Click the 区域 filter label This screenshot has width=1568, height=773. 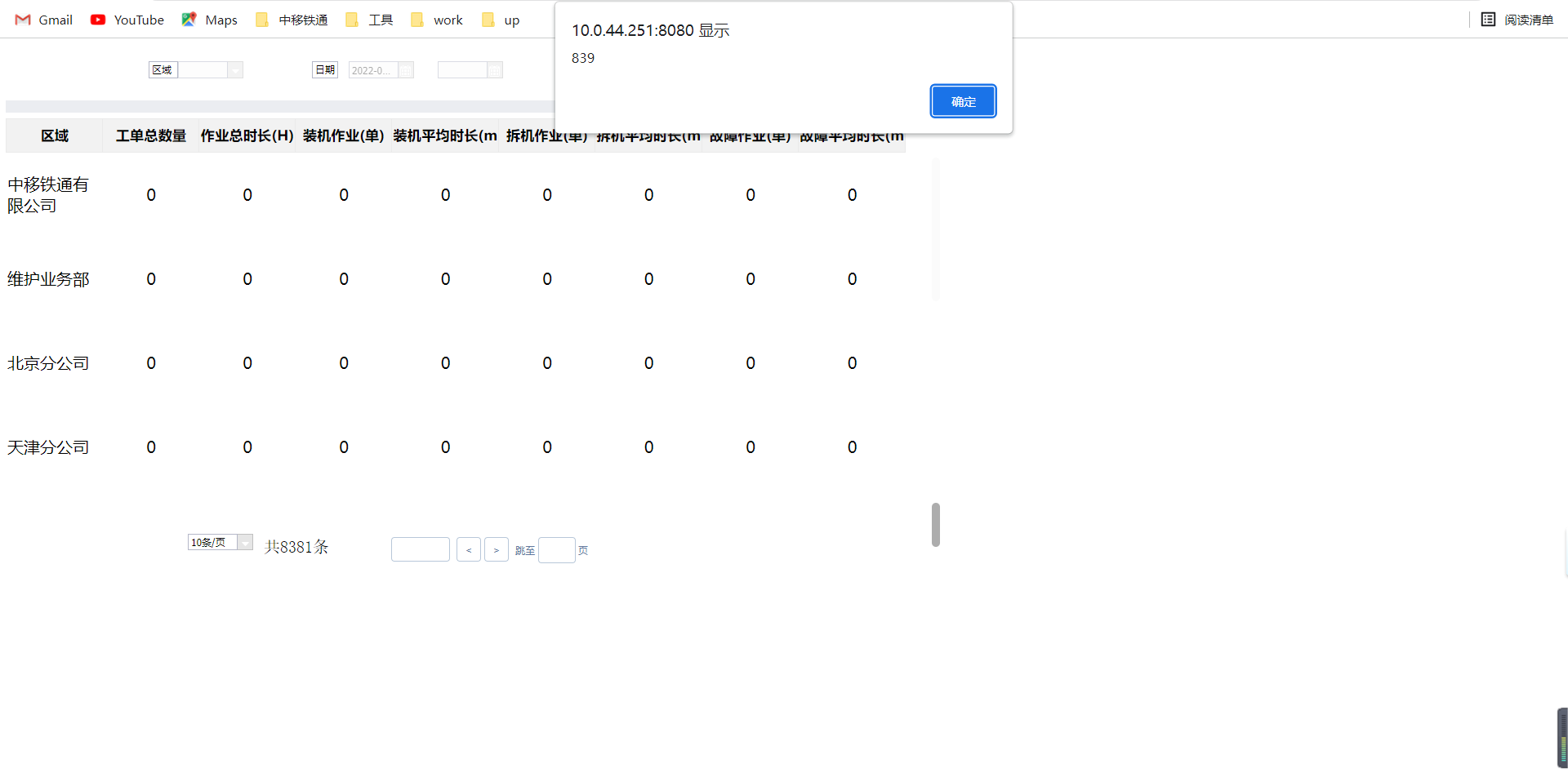(163, 70)
